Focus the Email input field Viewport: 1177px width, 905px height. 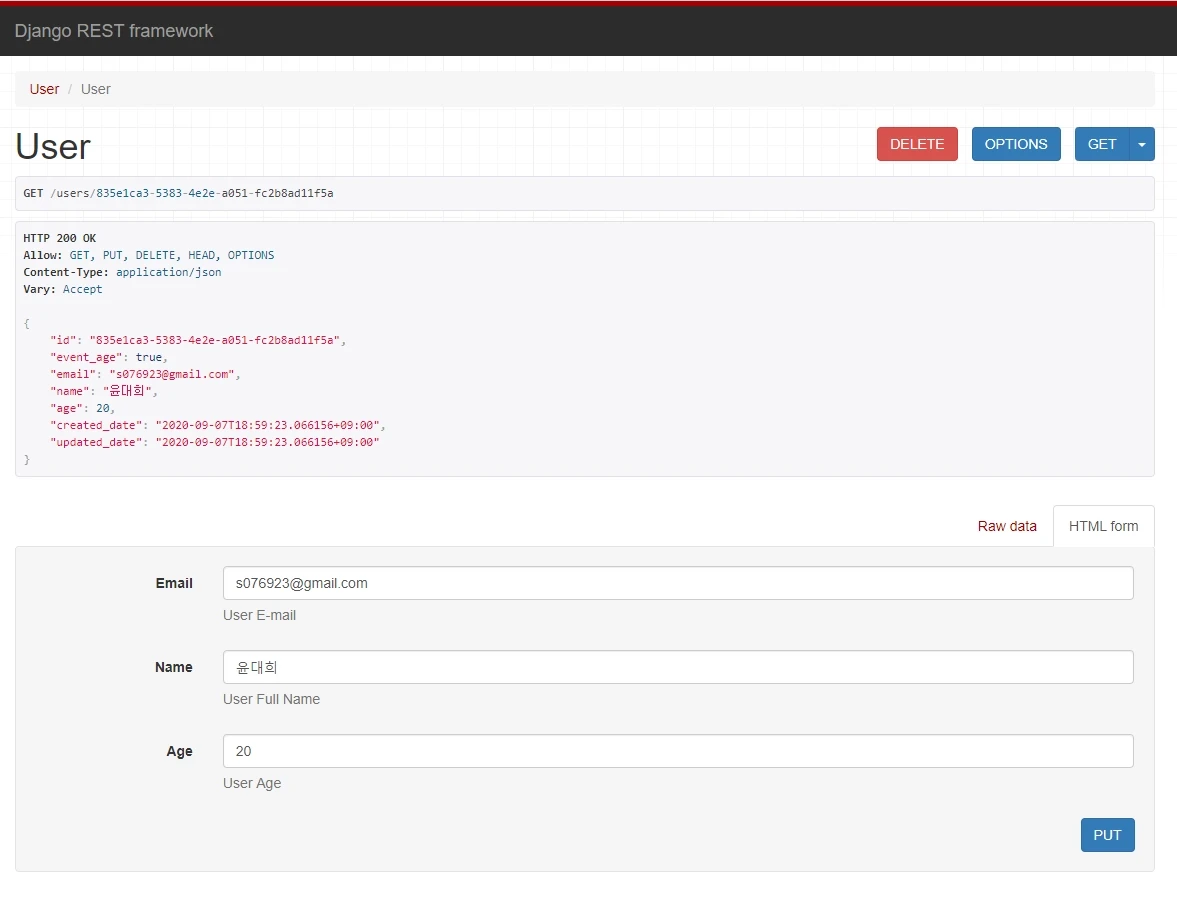pos(677,583)
